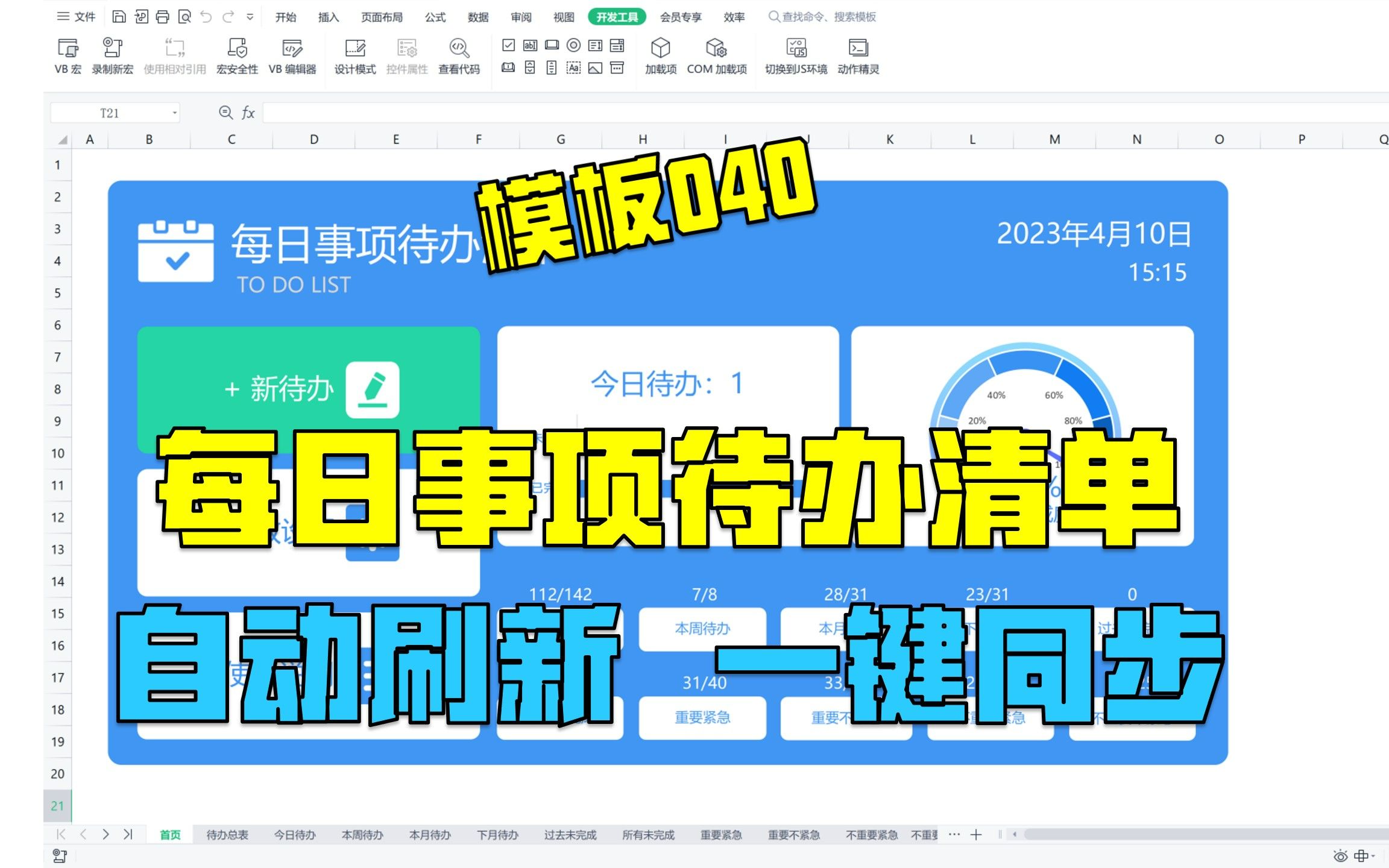
Task: Click the calendar check logo icon
Action: click(x=175, y=251)
